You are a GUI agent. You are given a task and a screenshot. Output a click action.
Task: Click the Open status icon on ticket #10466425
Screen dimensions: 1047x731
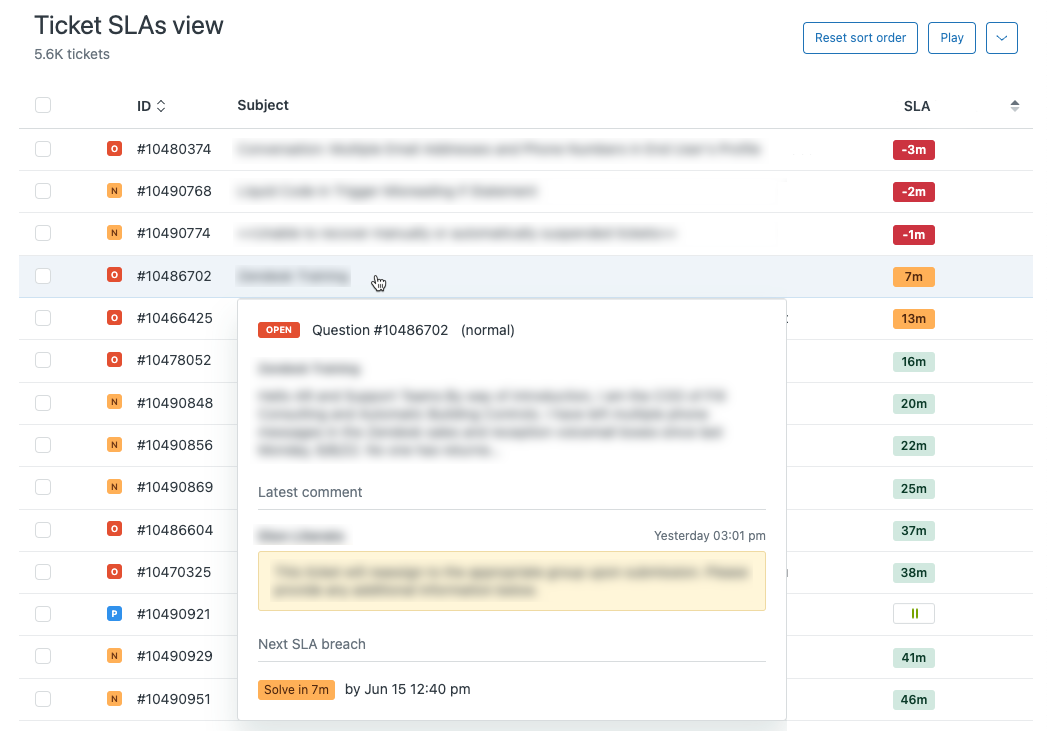tap(114, 318)
